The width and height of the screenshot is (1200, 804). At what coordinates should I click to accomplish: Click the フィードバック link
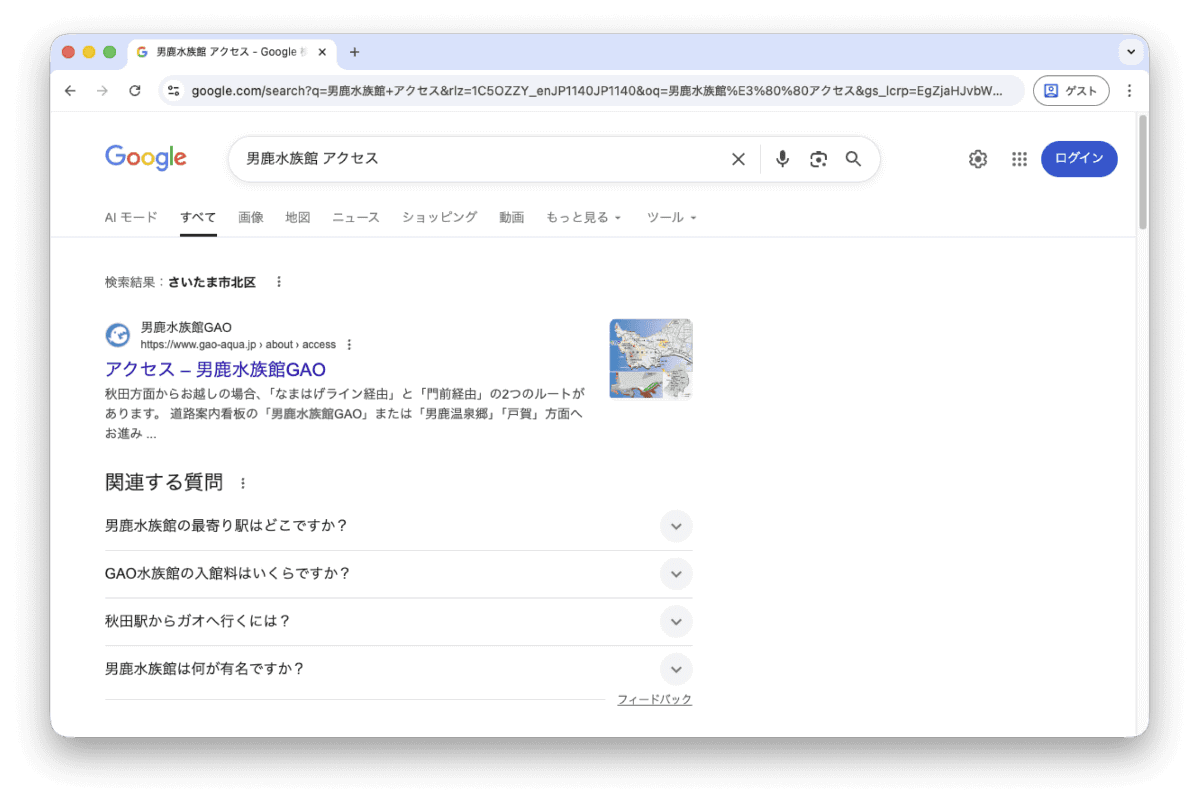(x=654, y=700)
